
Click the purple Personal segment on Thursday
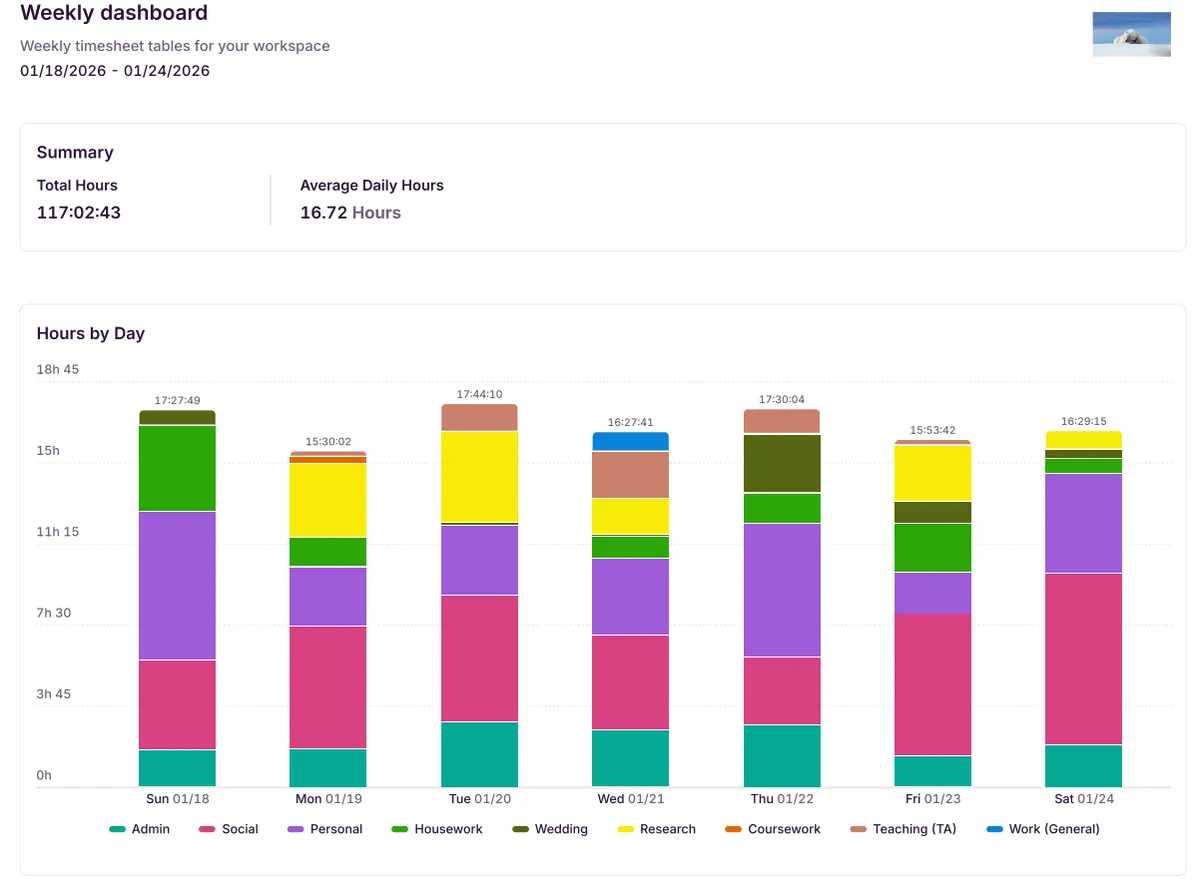click(x=782, y=590)
